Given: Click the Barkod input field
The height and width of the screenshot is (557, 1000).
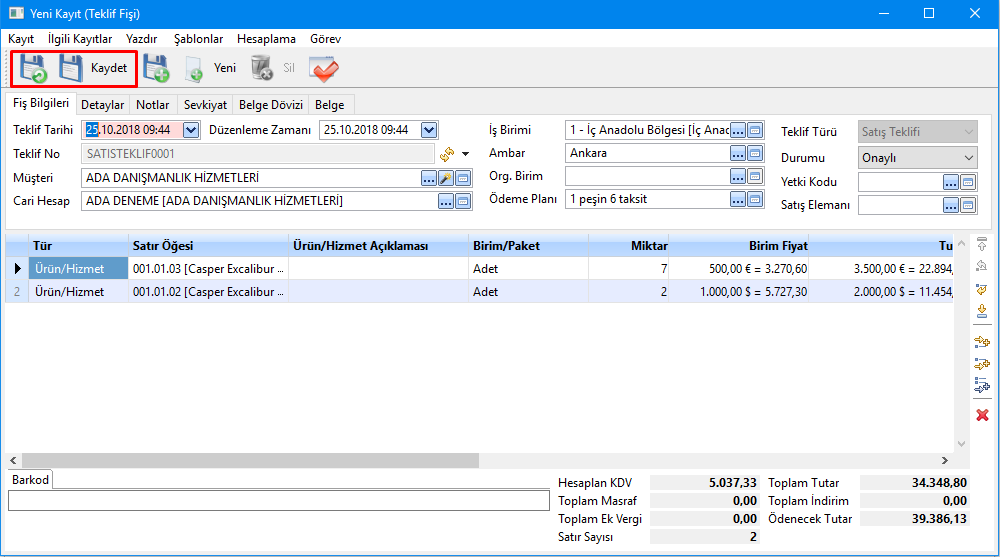Looking at the screenshot, I should (278, 501).
